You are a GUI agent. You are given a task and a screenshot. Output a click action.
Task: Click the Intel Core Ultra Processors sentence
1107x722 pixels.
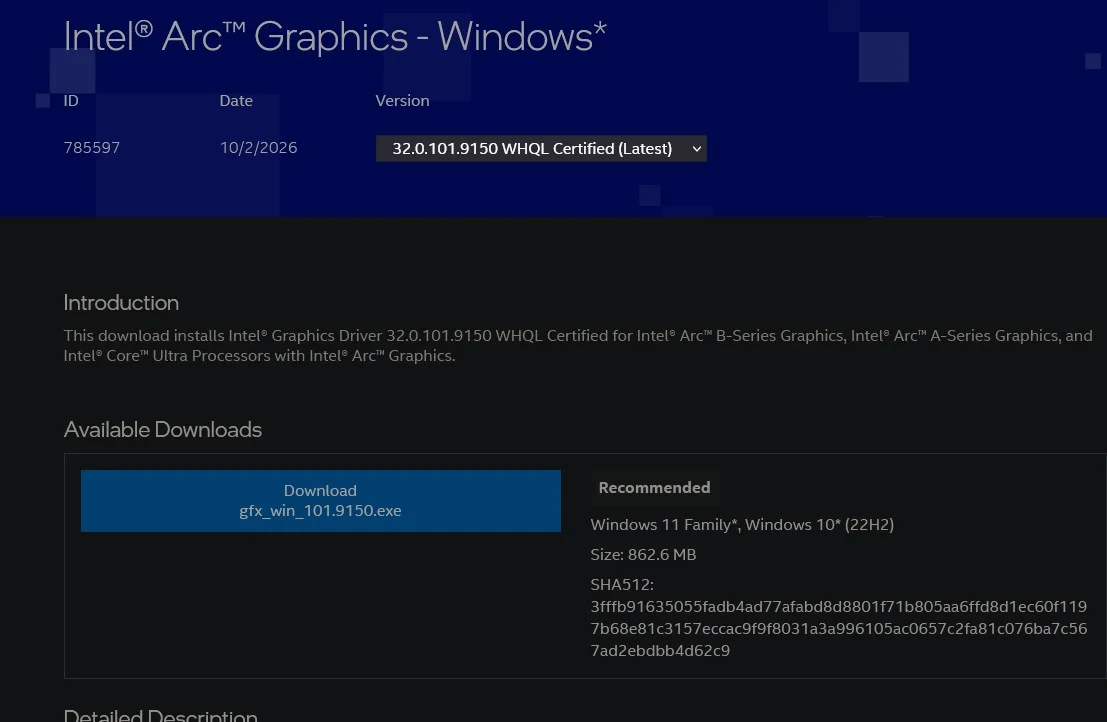click(x=259, y=356)
